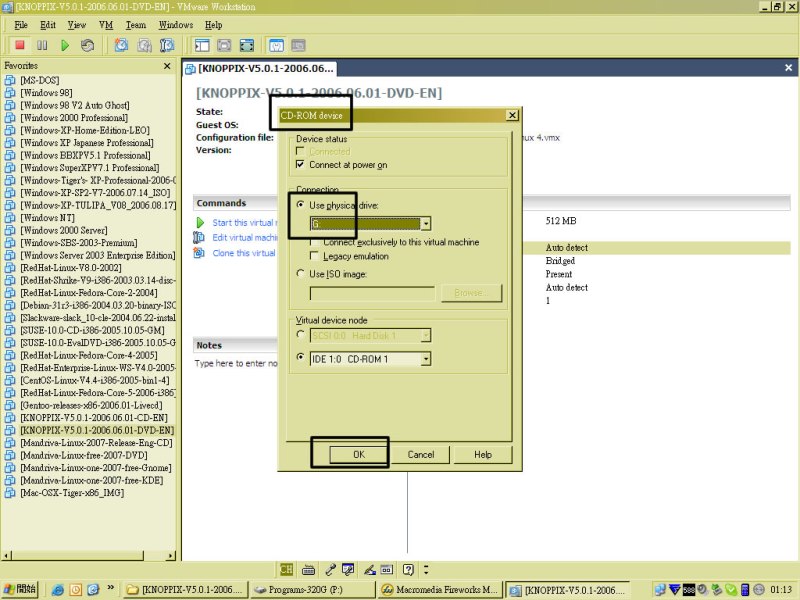Click the icon beside Edit virtual machine settings
Image resolution: width=800 pixels, height=600 pixels.
point(198,238)
